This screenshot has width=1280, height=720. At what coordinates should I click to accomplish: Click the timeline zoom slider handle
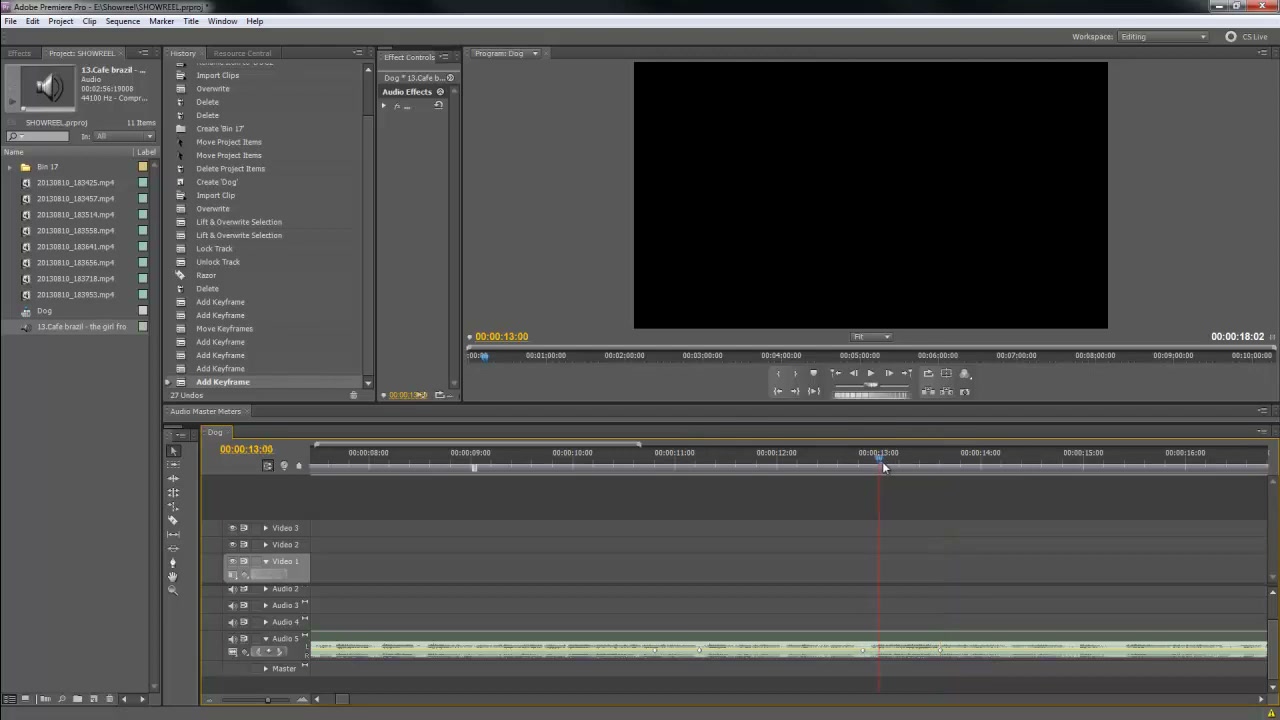267,699
